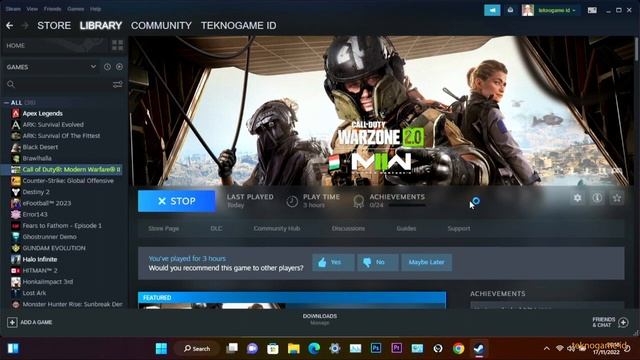Collapse the ALL games list

click(6, 103)
